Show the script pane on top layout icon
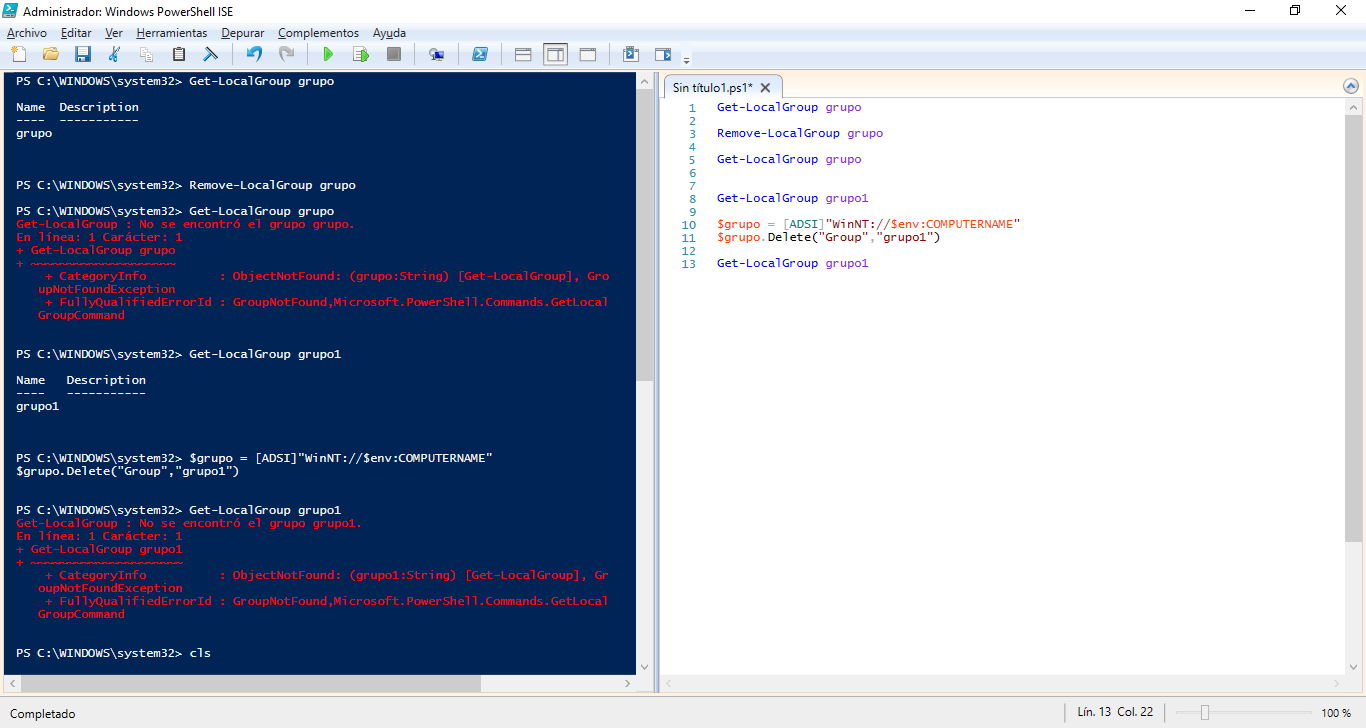 click(523, 54)
